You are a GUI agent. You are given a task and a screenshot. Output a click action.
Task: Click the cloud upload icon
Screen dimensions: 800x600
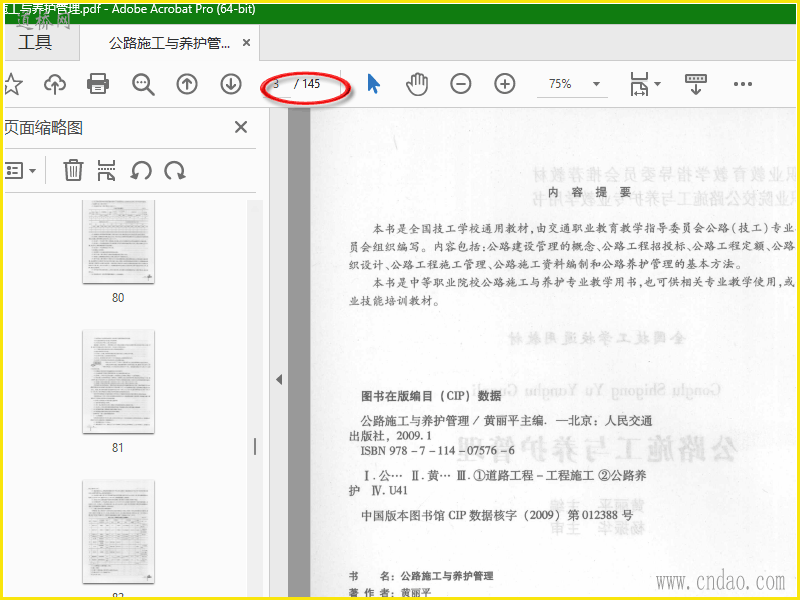[55, 84]
